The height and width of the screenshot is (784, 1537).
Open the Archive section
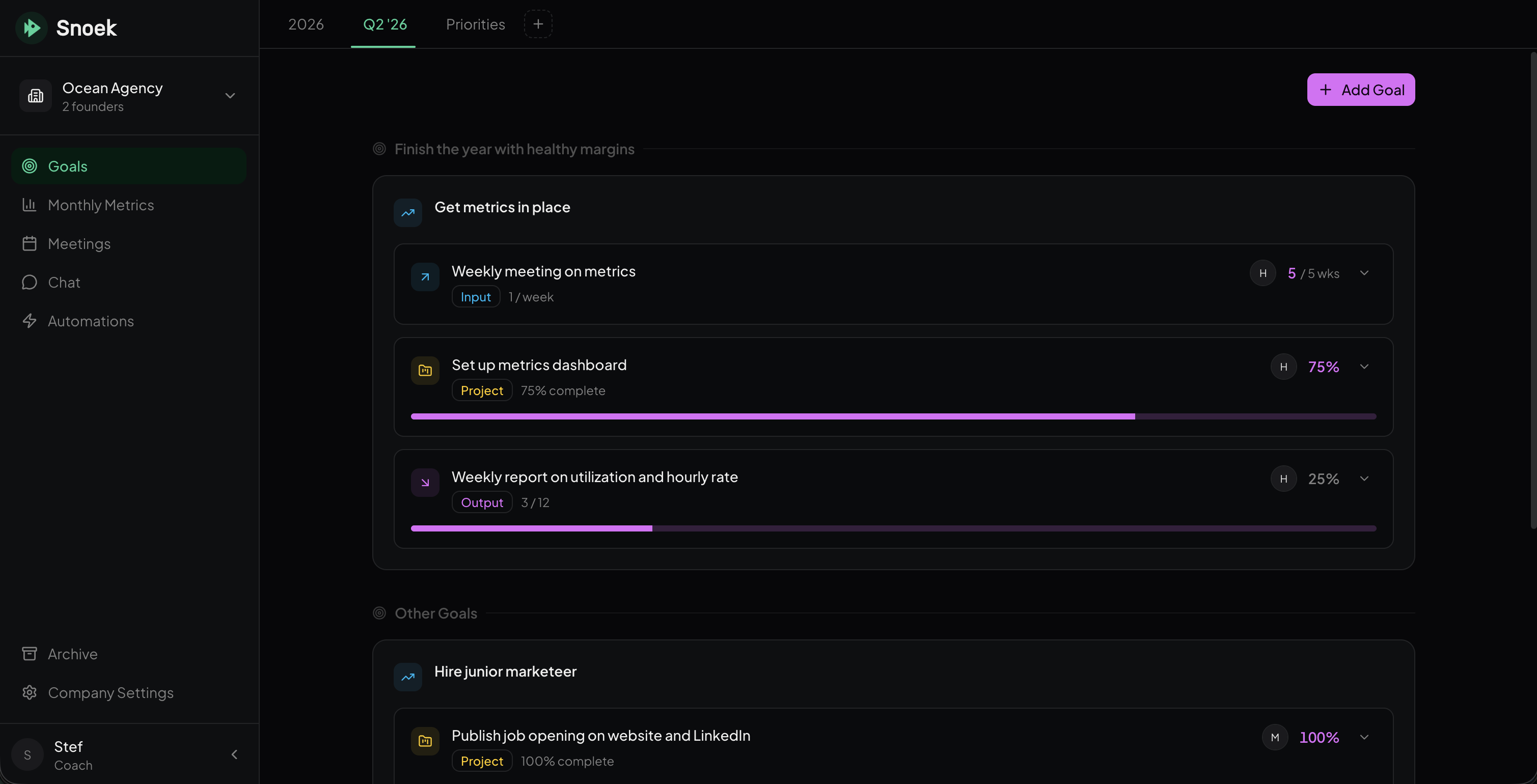[x=72, y=654]
